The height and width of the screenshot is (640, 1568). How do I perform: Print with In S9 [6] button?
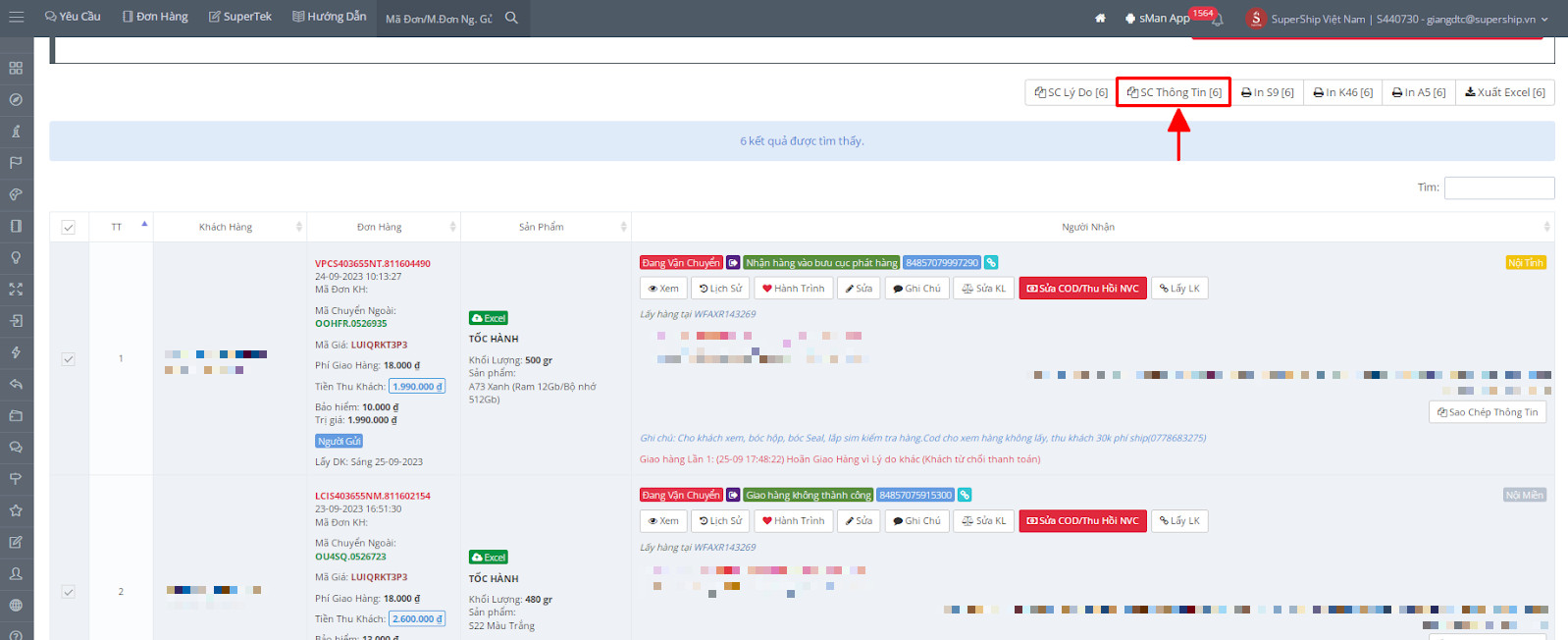click(1267, 92)
